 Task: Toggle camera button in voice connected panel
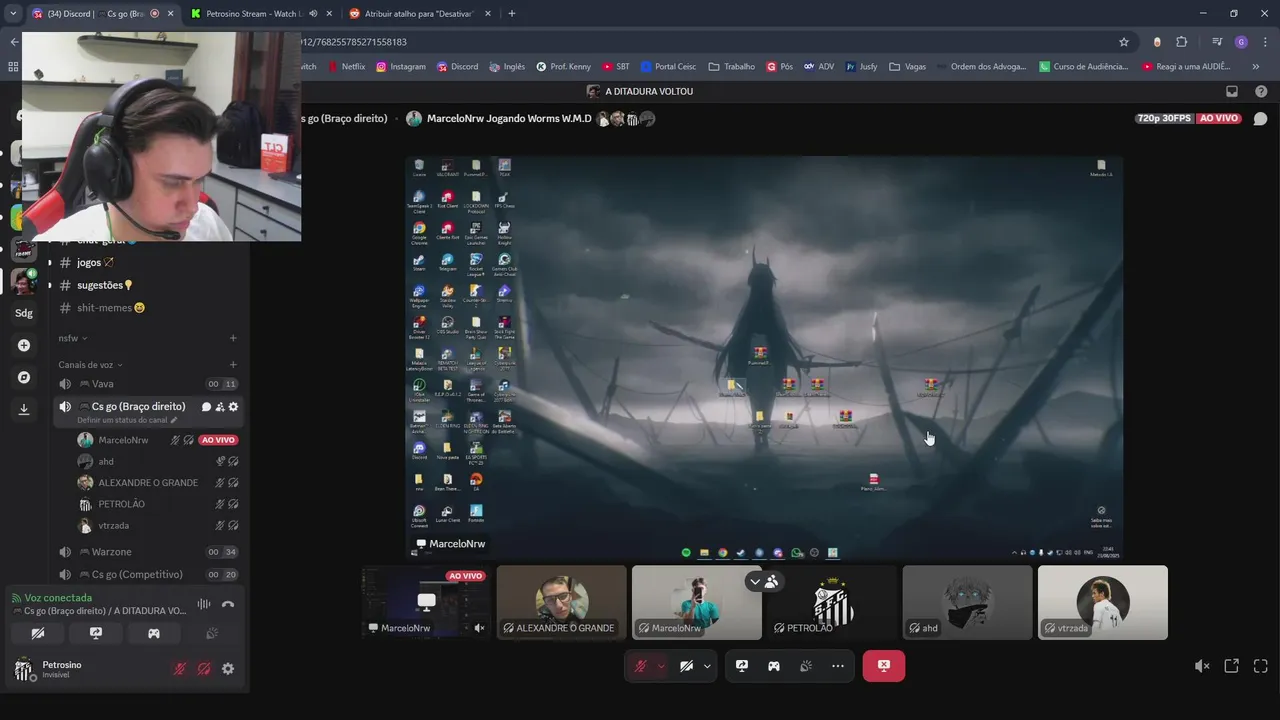coord(38,633)
